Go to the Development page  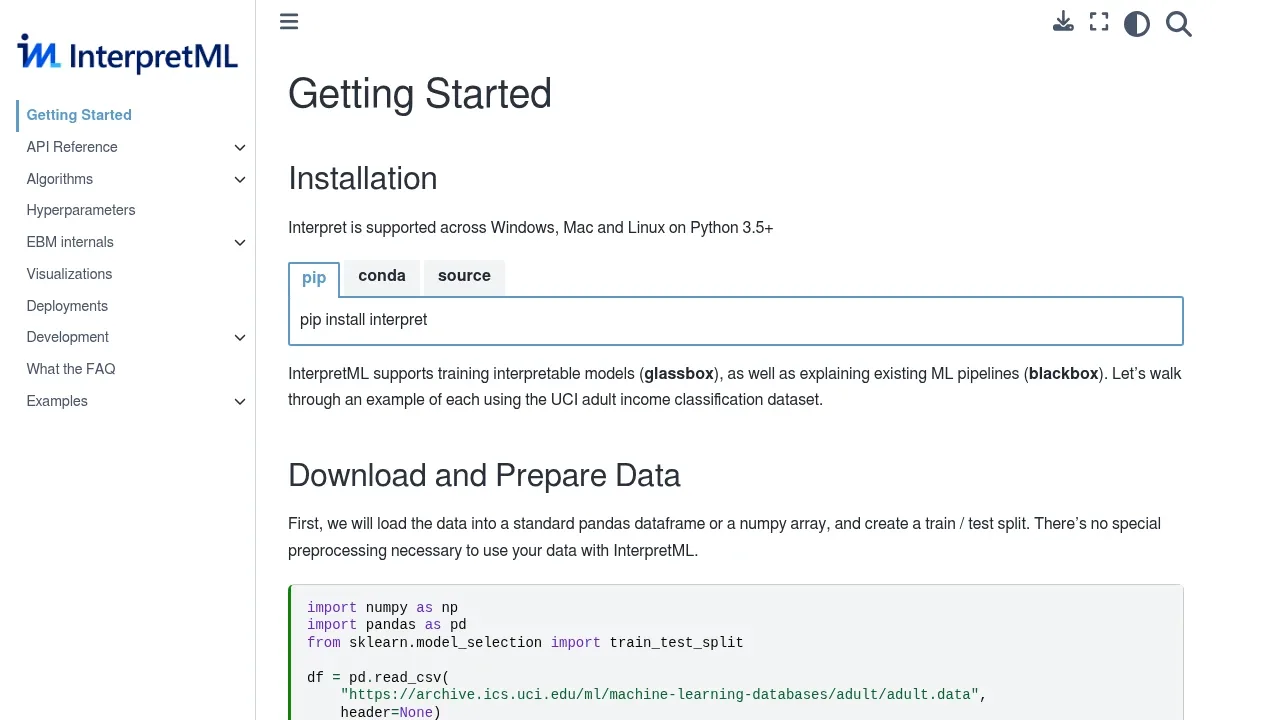(x=68, y=337)
